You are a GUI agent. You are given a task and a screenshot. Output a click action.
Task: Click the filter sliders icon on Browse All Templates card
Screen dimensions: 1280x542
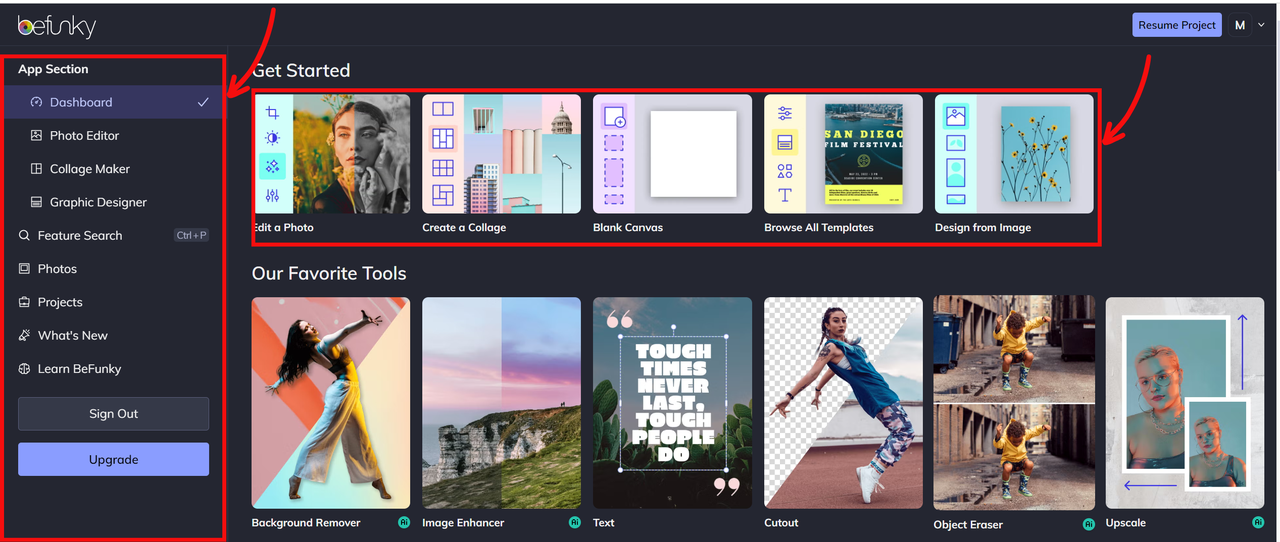[785, 113]
